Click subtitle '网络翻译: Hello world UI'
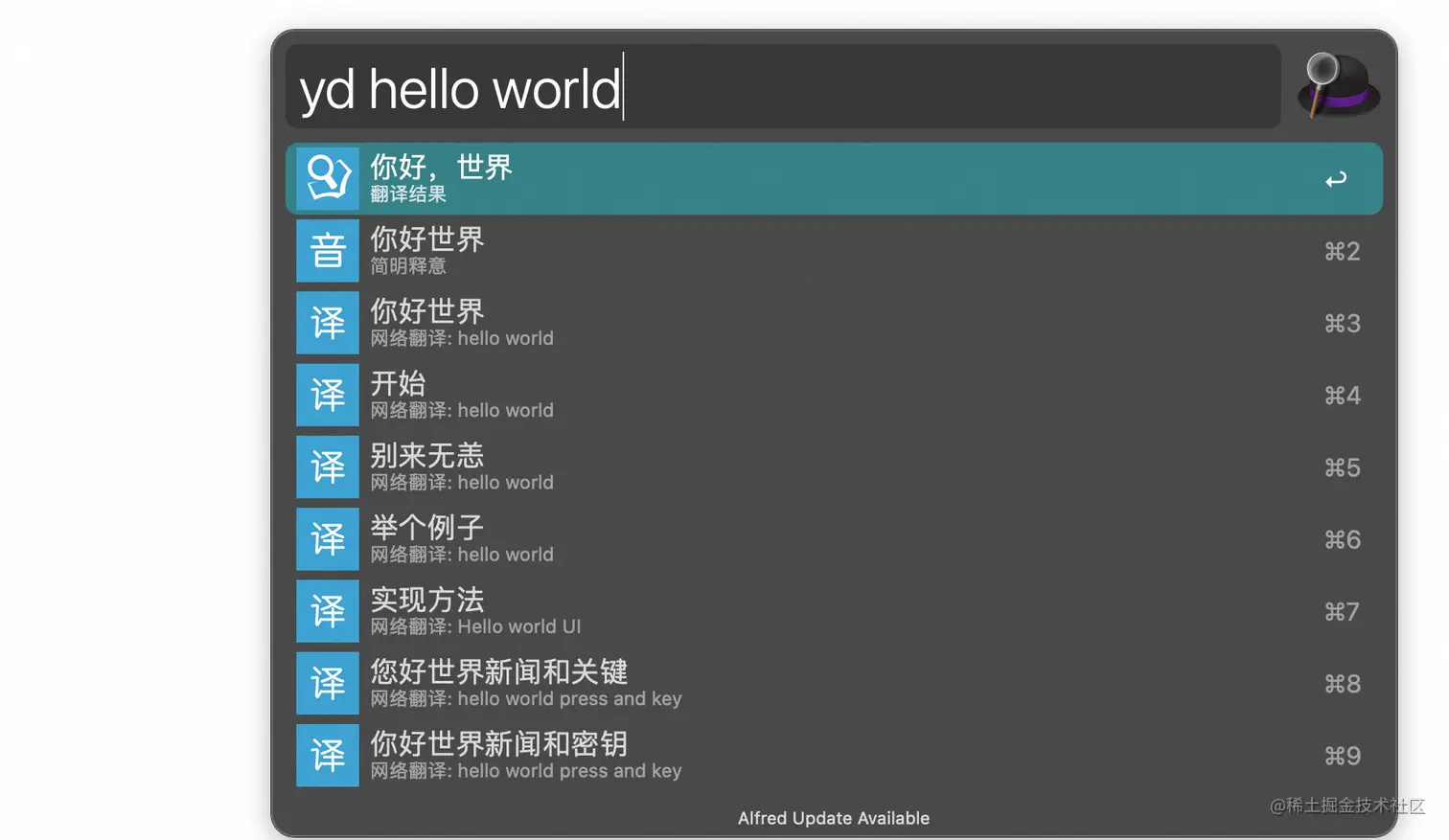The height and width of the screenshot is (840, 1449). [475, 626]
